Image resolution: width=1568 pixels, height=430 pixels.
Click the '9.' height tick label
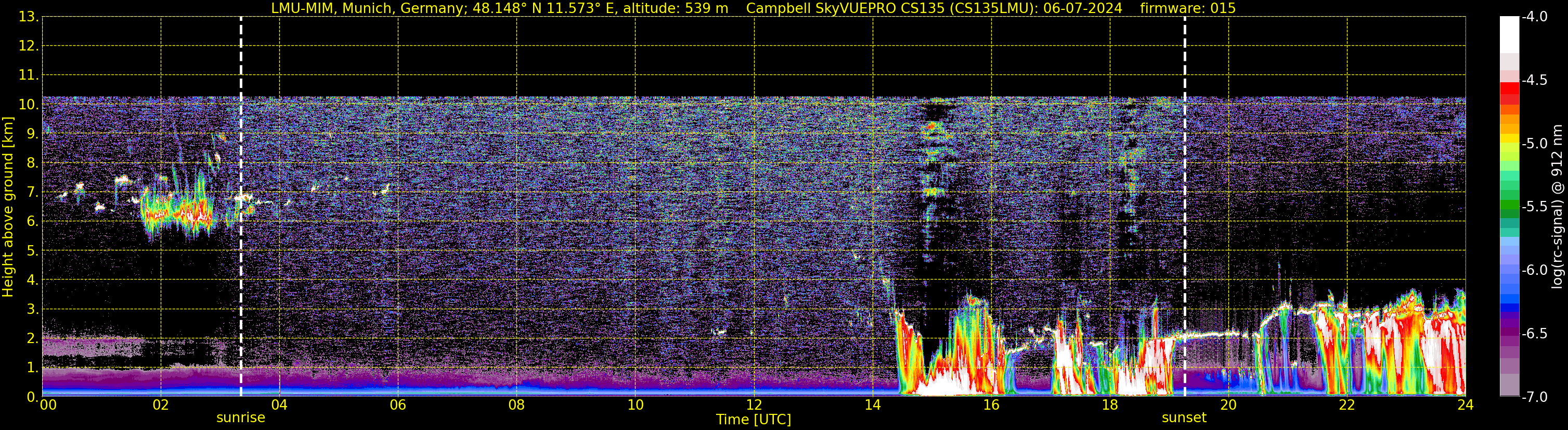click(33, 134)
